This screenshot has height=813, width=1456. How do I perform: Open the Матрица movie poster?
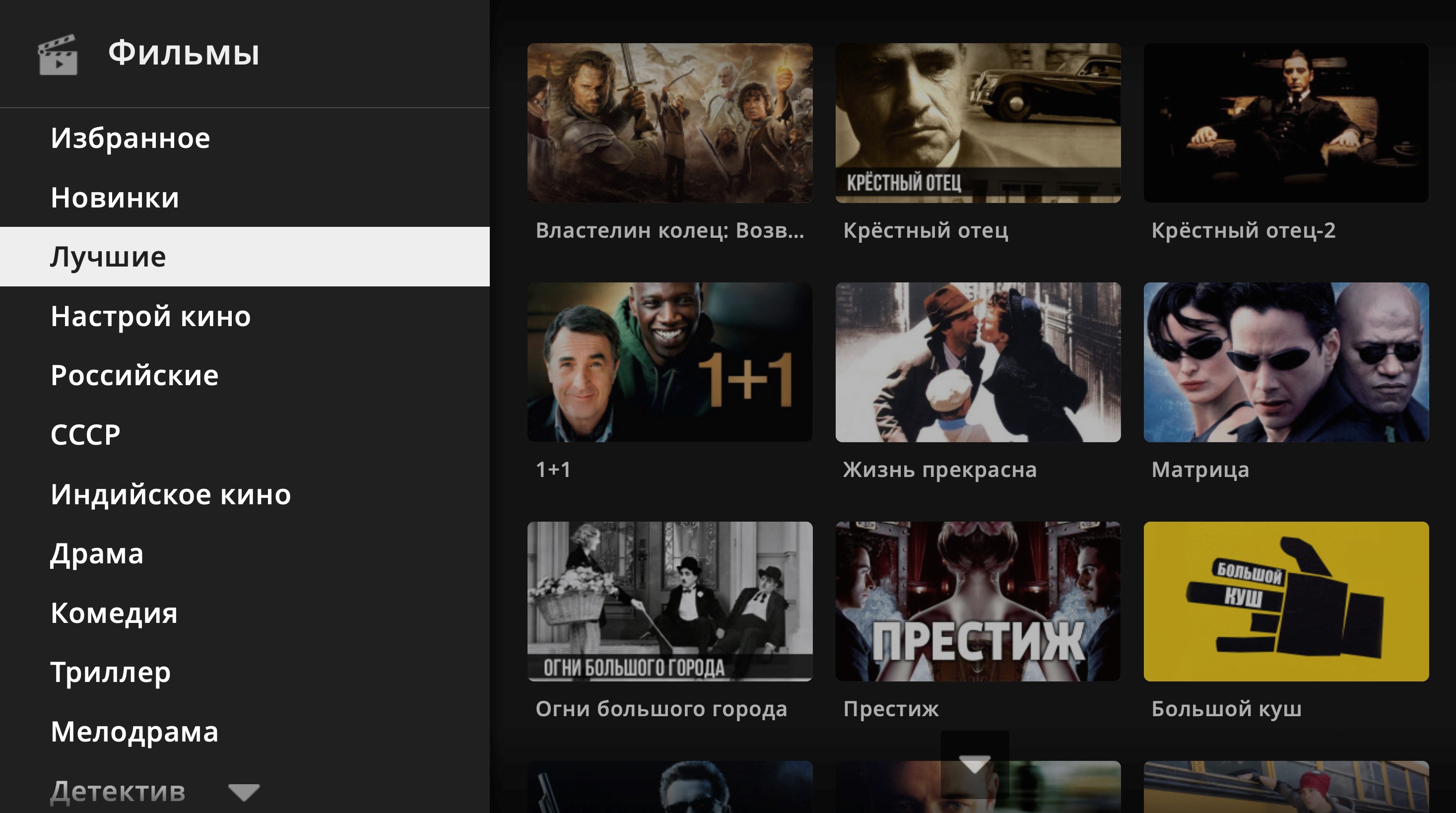coord(1286,362)
